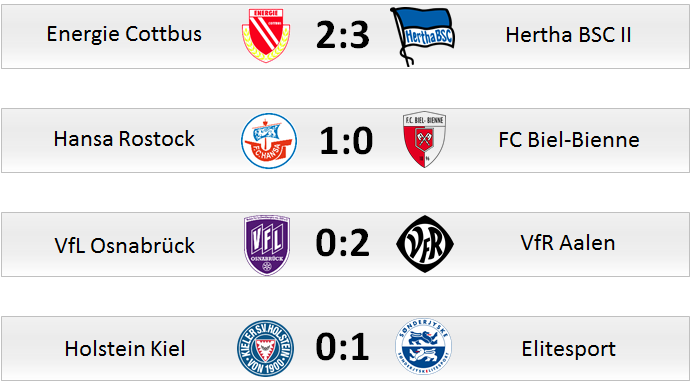Select the 1:0 match score
Image resolution: width=693 pixels, height=385 pixels.
pos(346,141)
